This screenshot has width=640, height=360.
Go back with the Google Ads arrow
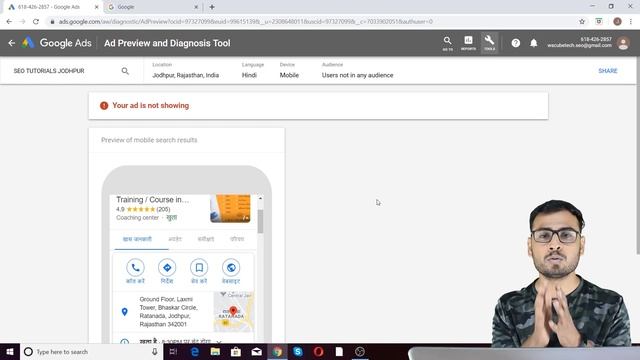click(11, 43)
